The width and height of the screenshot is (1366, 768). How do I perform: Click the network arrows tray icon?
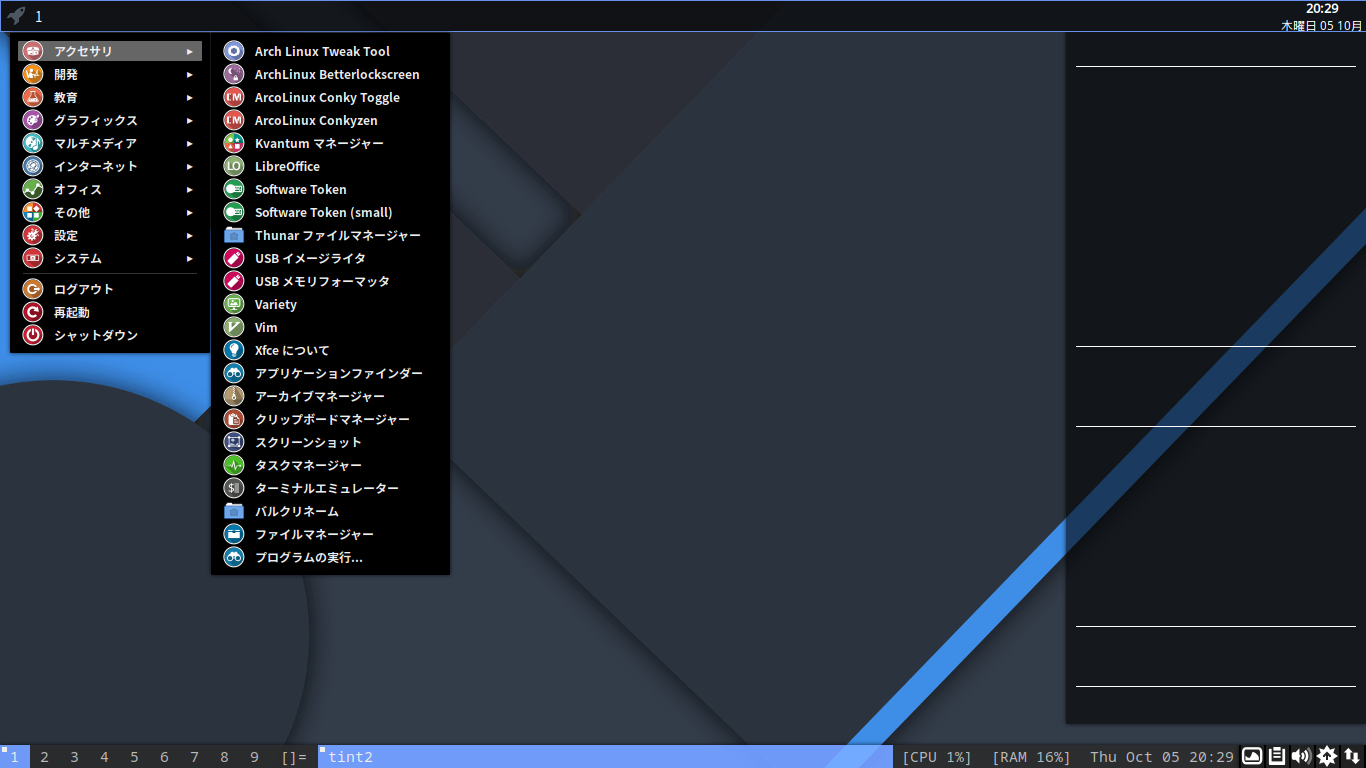coord(1352,756)
